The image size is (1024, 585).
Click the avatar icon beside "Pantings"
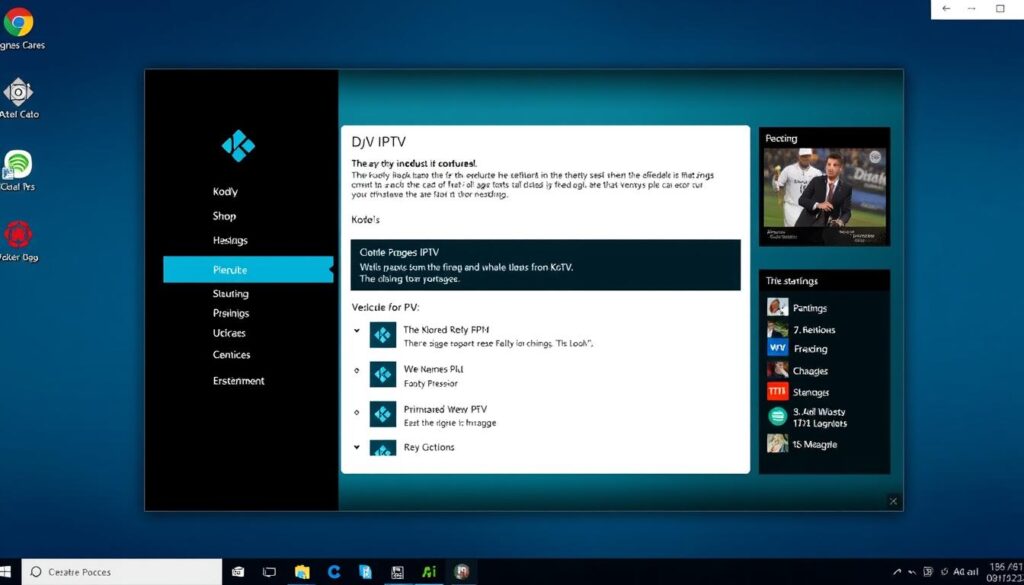click(x=777, y=307)
